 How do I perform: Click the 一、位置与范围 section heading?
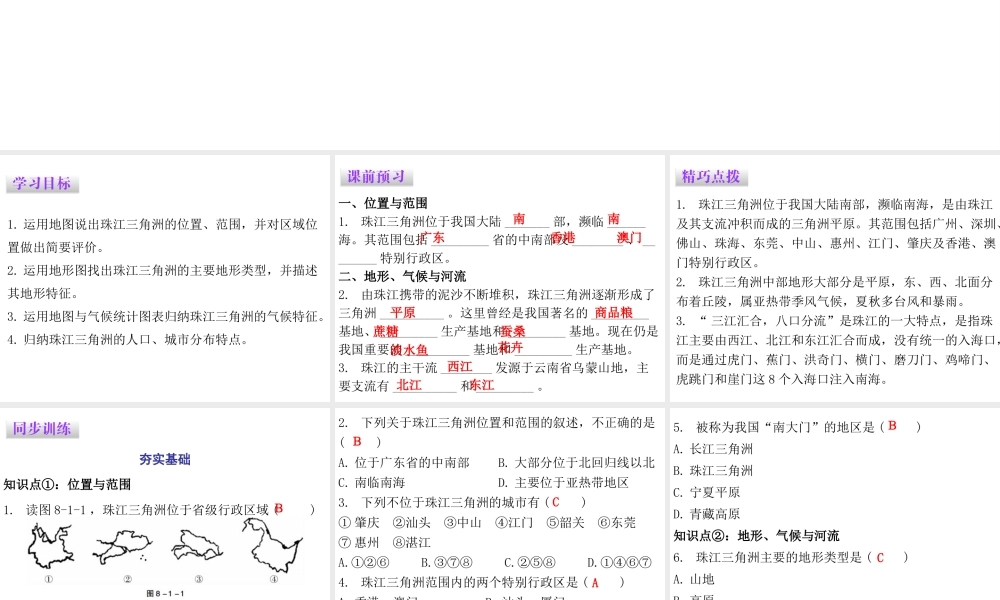[383, 203]
